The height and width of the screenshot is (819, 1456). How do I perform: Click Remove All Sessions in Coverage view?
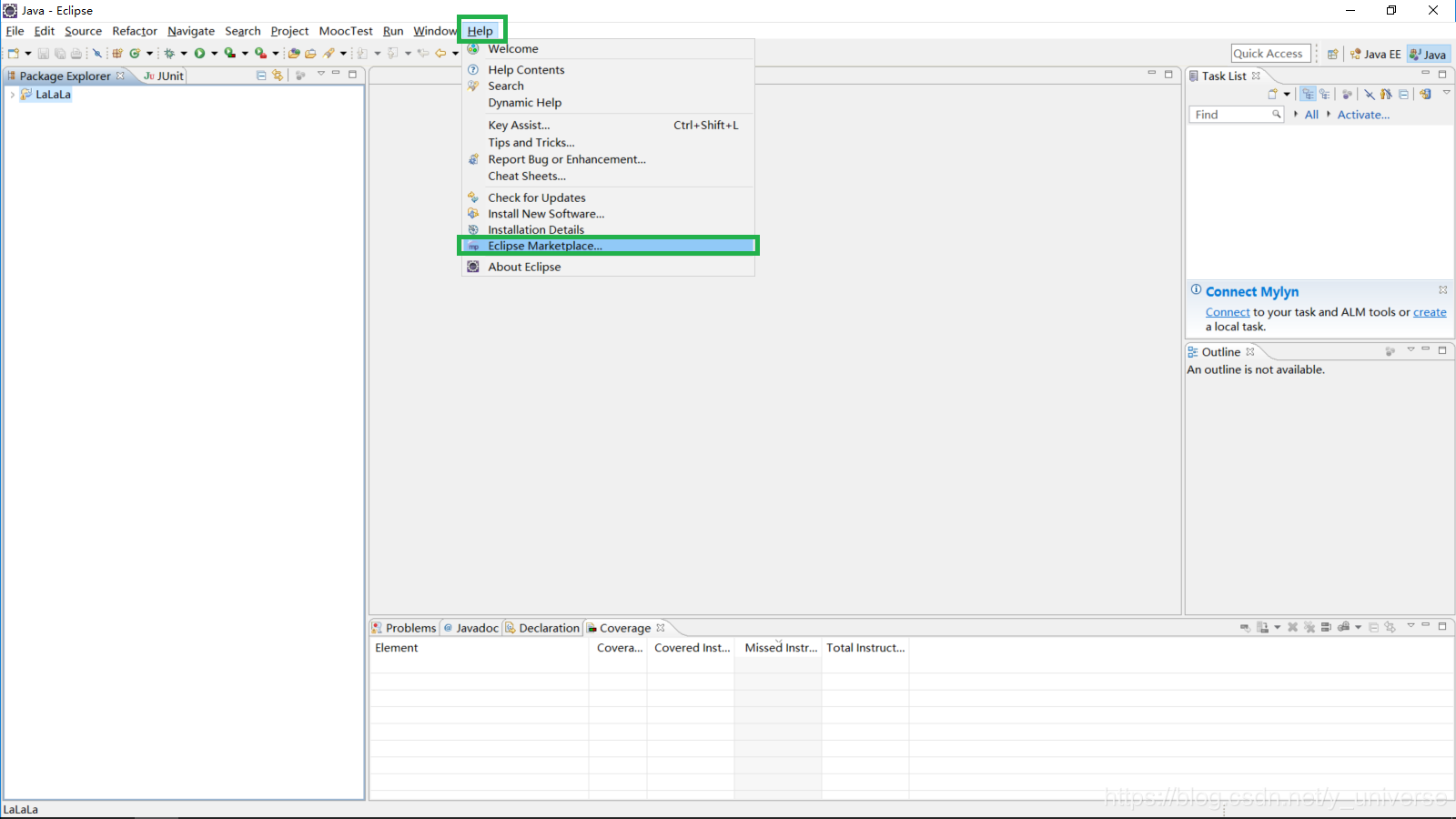[1309, 627]
